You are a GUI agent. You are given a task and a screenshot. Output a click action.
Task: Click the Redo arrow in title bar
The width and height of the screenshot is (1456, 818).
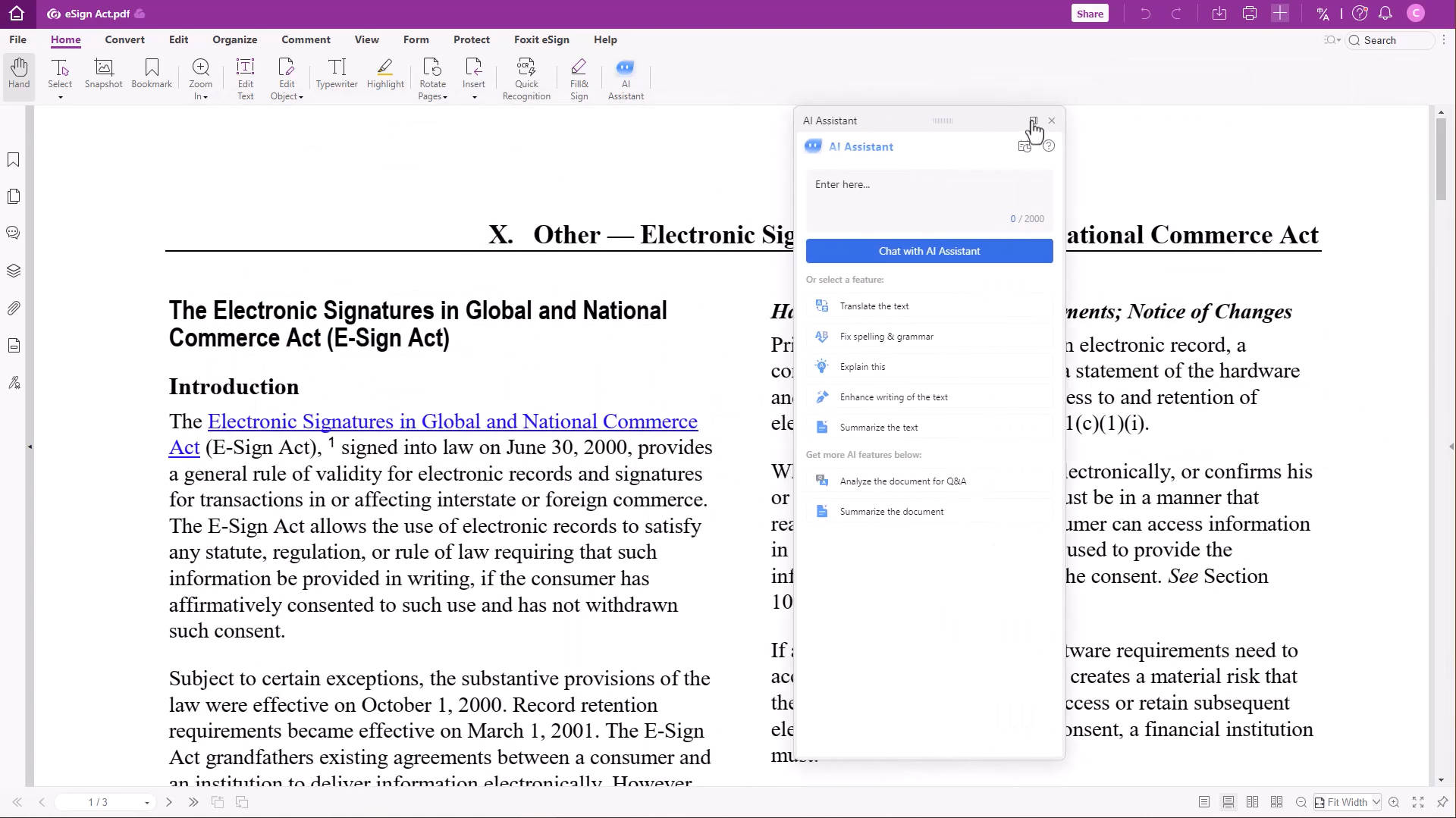point(1176,14)
